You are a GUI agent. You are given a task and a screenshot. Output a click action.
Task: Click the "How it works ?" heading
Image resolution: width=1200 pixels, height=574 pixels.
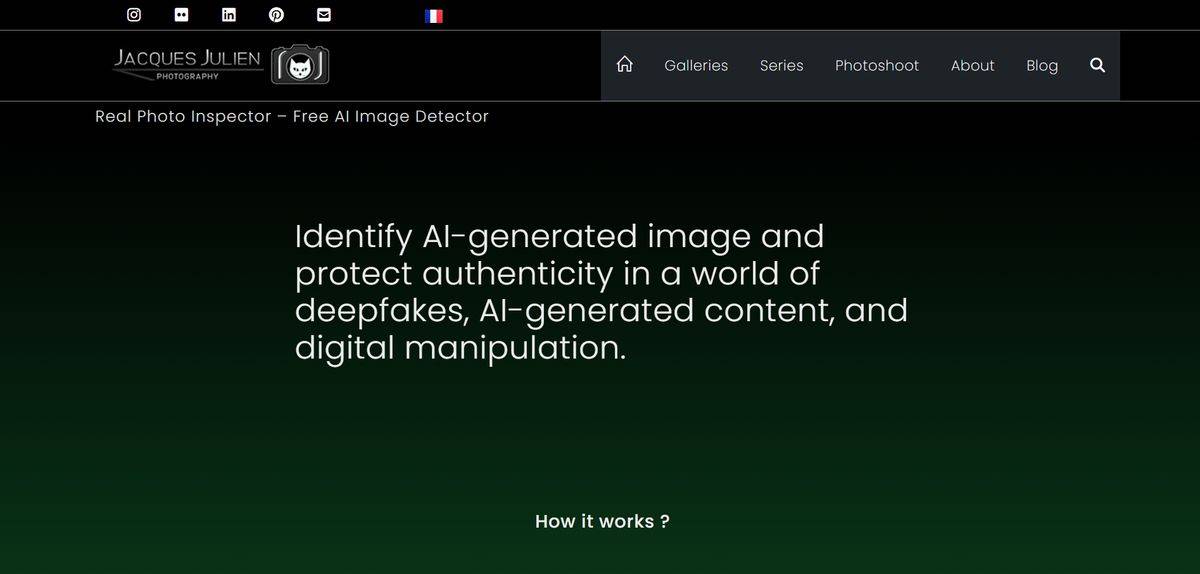602,521
